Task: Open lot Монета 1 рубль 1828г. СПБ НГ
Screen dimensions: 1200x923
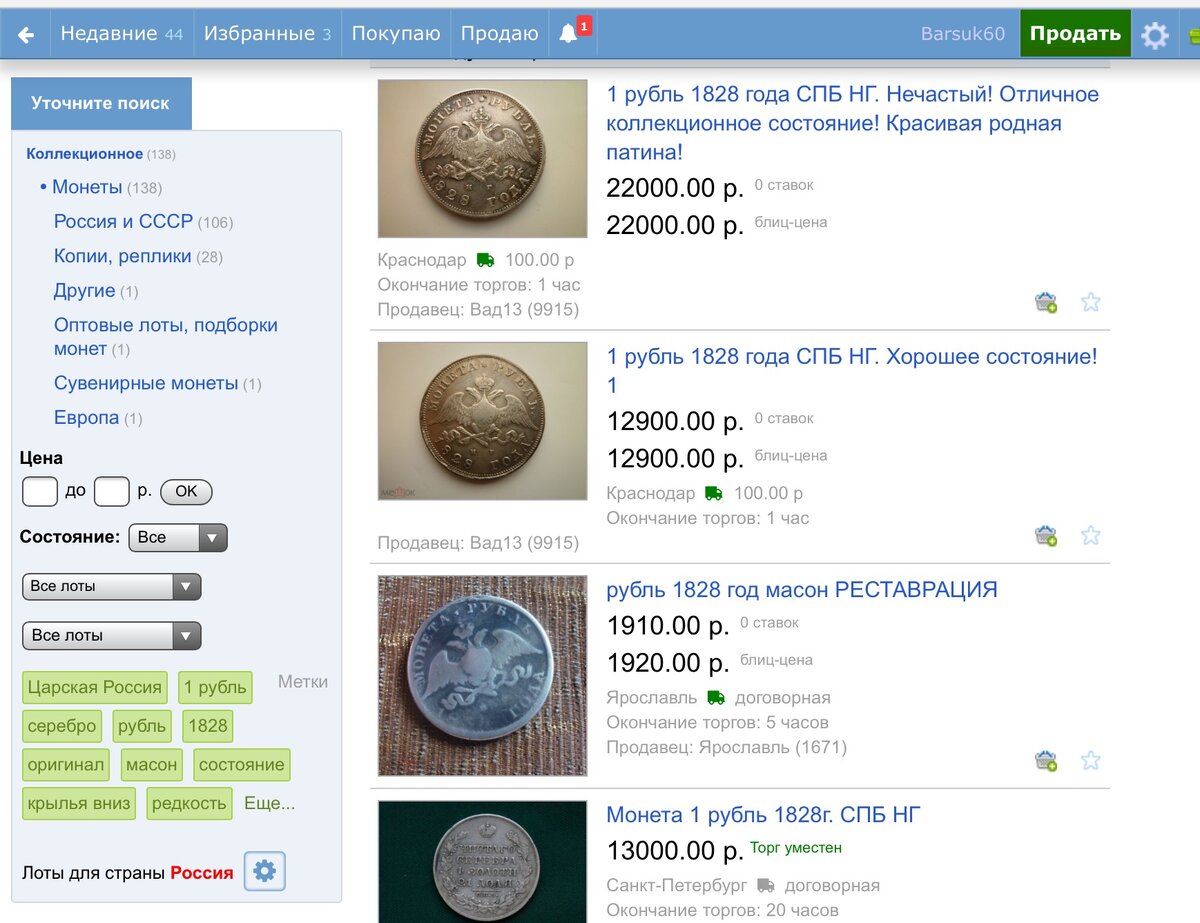Action: click(763, 814)
